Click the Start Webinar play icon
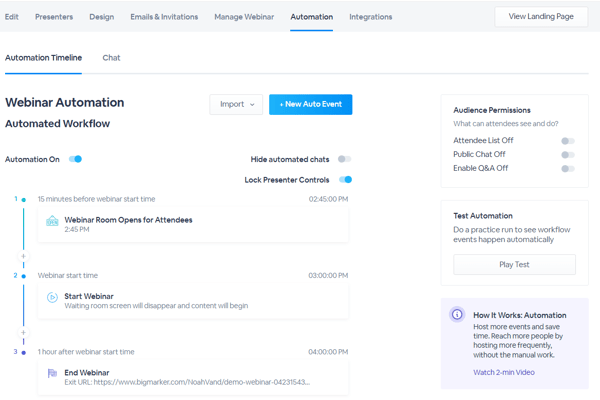The height and width of the screenshot is (400, 600). tap(52, 297)
